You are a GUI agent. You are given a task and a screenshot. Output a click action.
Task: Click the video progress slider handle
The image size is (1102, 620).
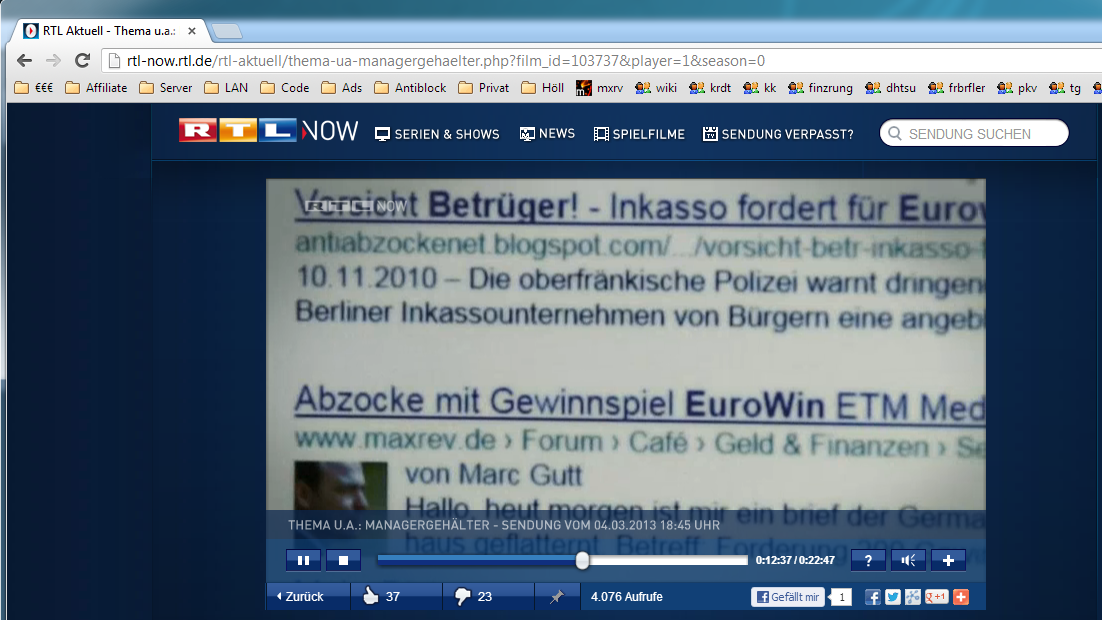(x=582, y=561)
